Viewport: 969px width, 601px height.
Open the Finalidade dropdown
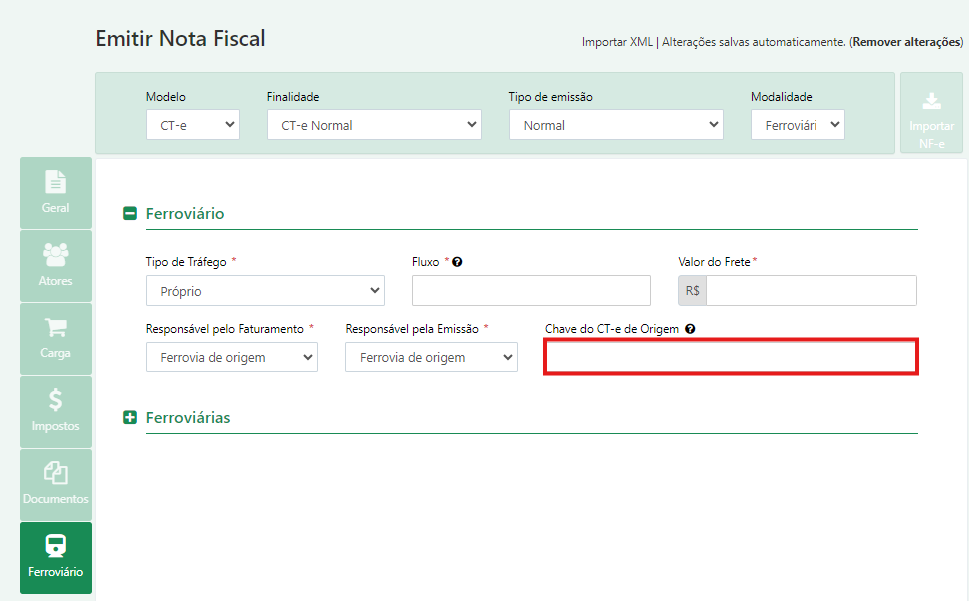point(374,125)
